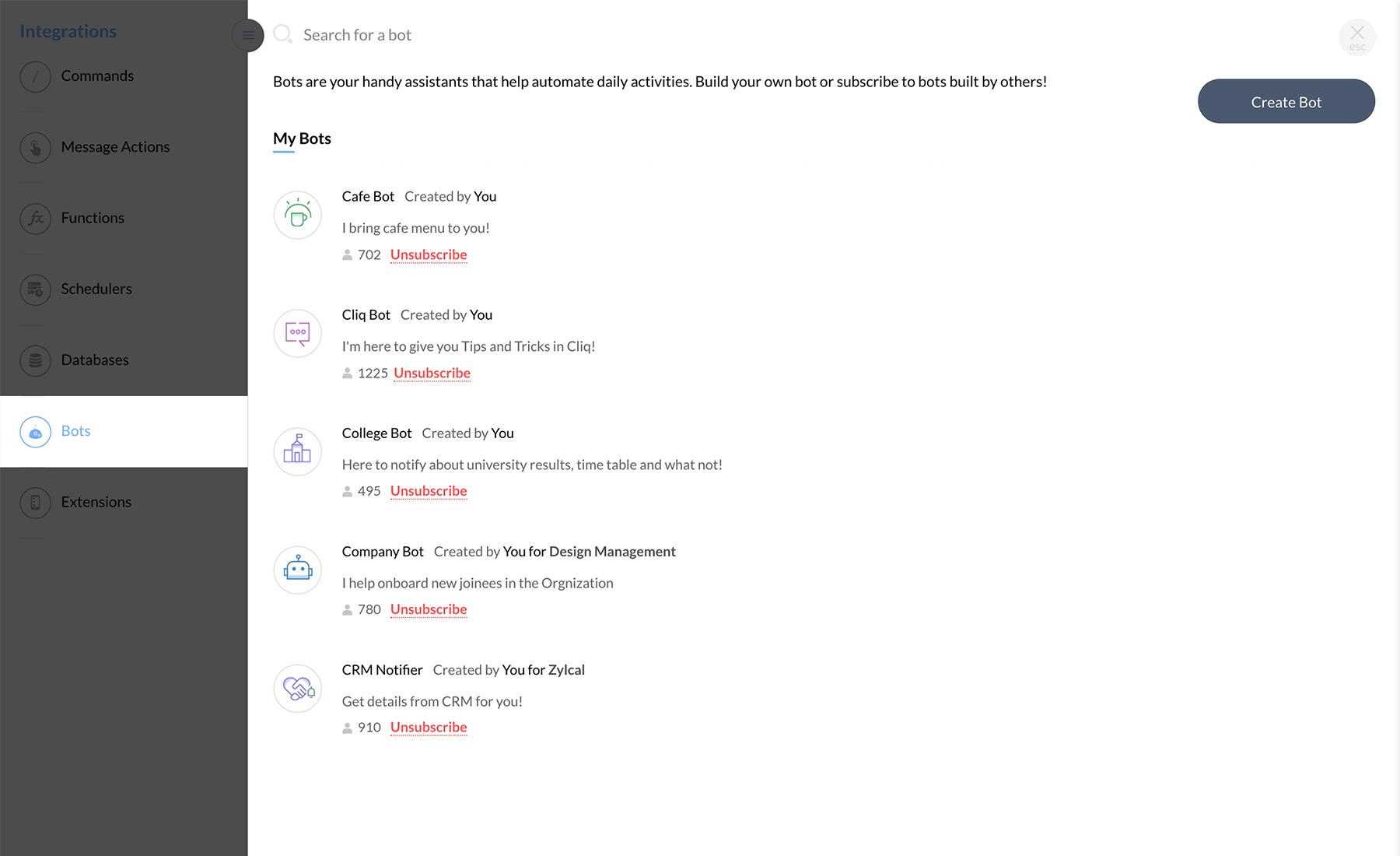Open the Message Actions section

tap(115, 147)
